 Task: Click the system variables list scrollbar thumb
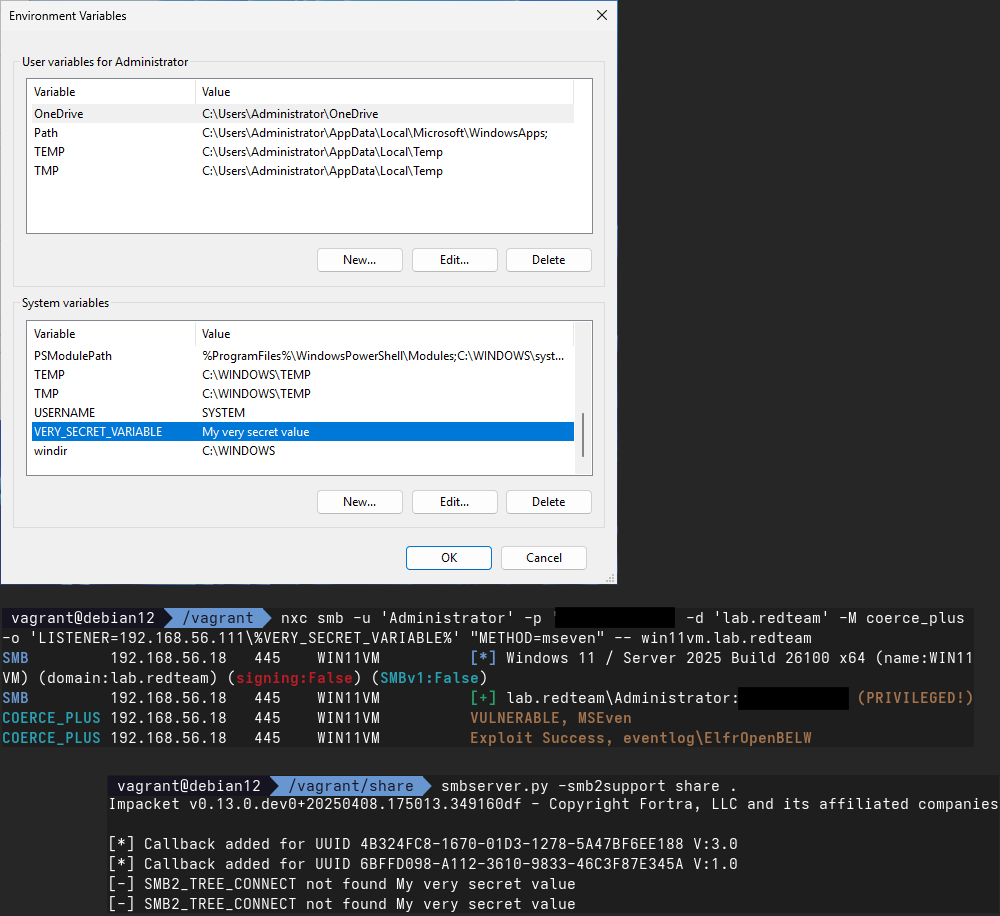583,435
